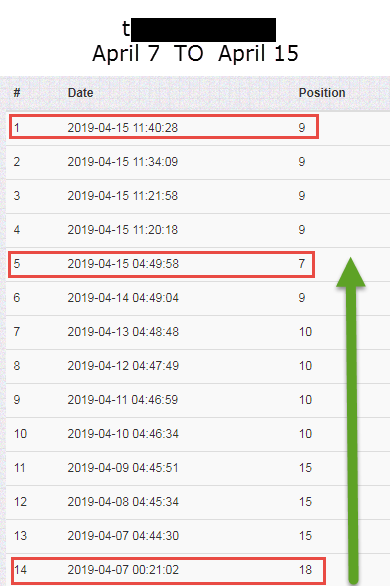The height and width of the screenshot is (586, 390).
Task: Click position 15 in the 2019-04-08 row
Action: 305,502
